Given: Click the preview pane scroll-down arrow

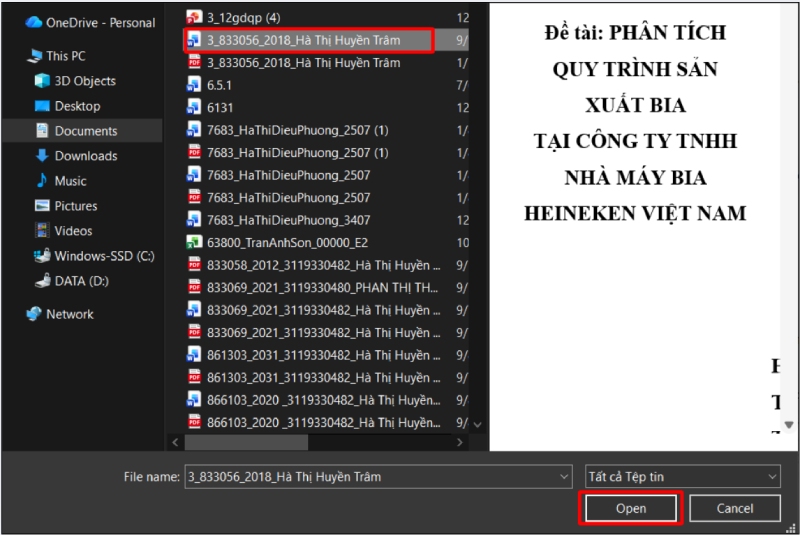Looking at the screenshot, I should [x=789, y=424].
